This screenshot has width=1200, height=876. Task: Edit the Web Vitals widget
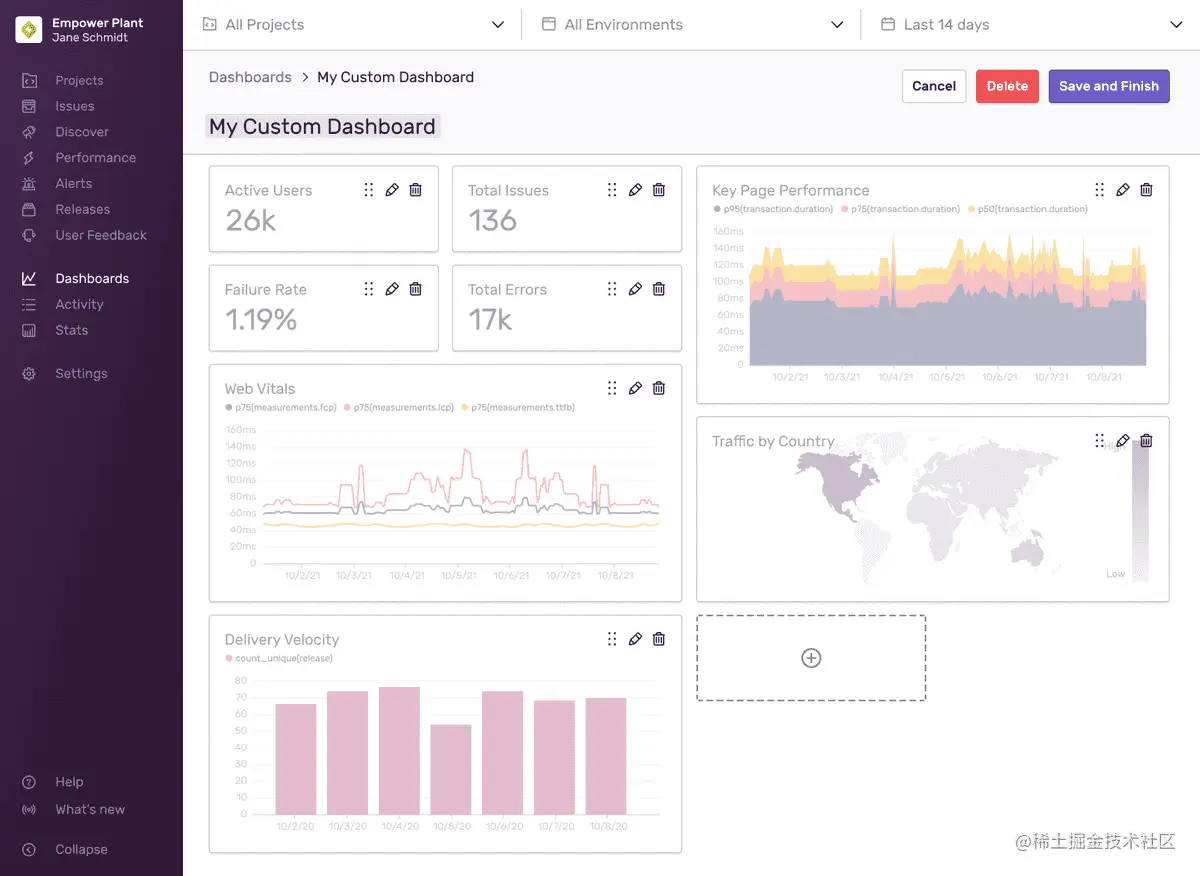(x=635, y=388)
